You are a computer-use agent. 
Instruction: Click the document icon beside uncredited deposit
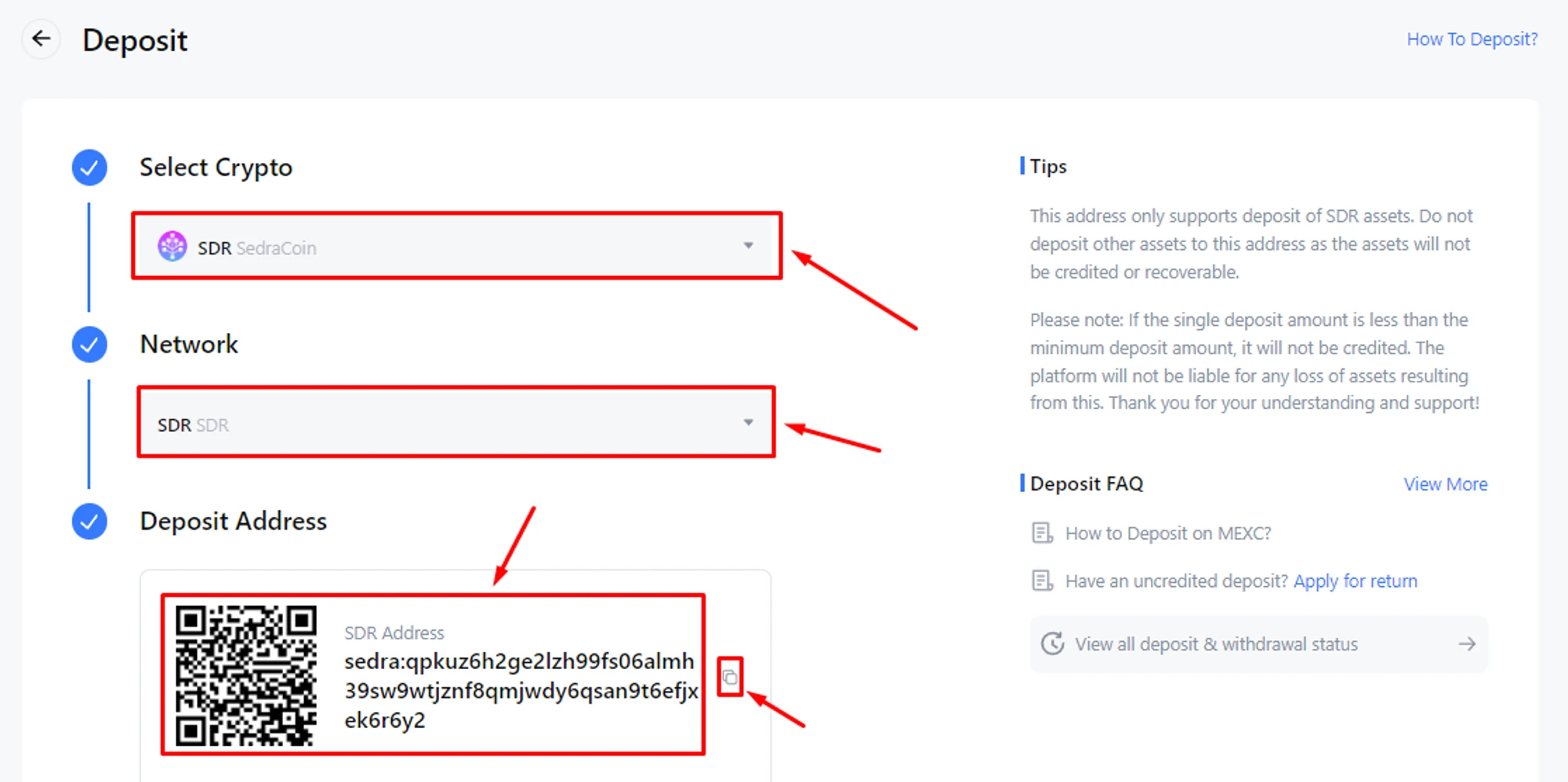point(1042,581)
